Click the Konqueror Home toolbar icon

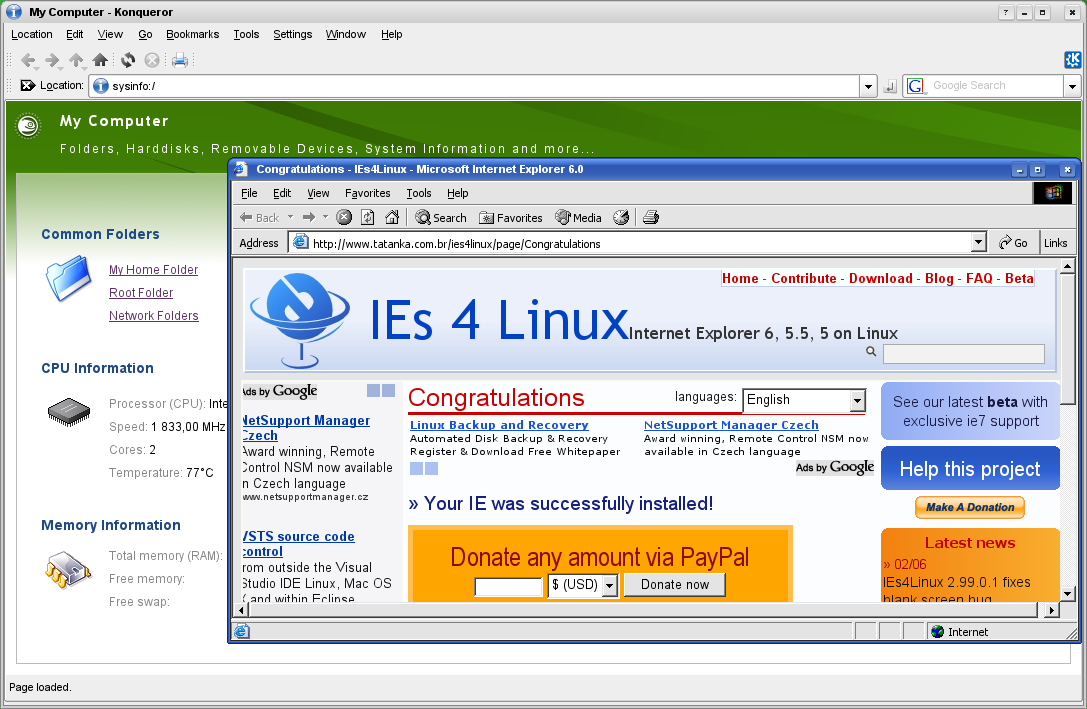point(100,60)
